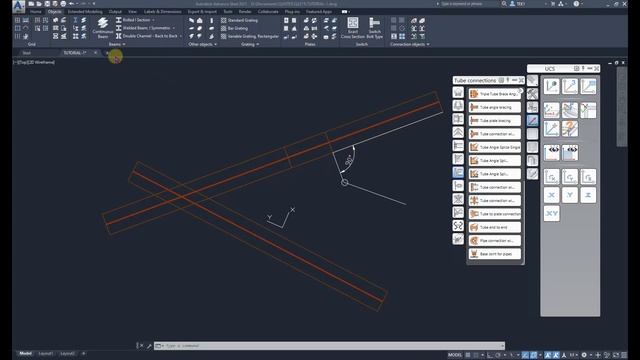The height and width of the screenshot is (360, 640).
Task: Open the Help icon menu
Action: [x=576, y=4]
